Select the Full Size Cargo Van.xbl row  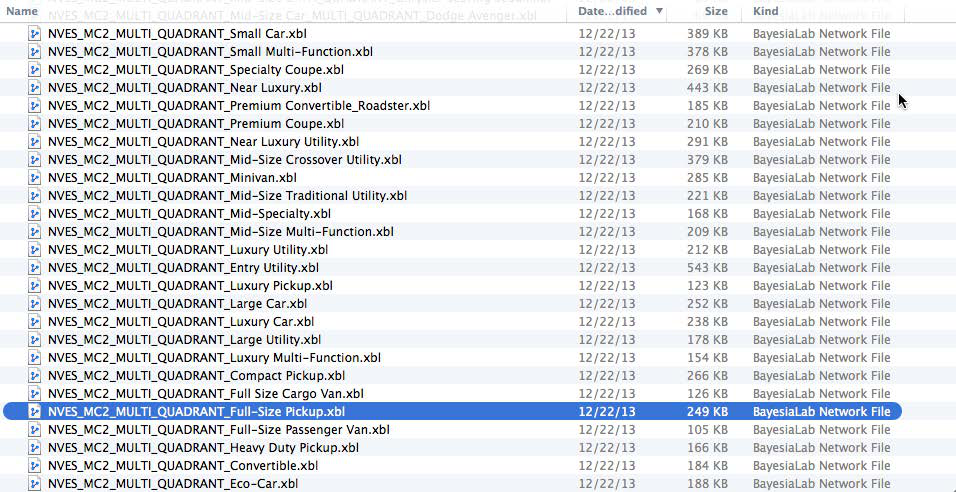pos(205,394)
